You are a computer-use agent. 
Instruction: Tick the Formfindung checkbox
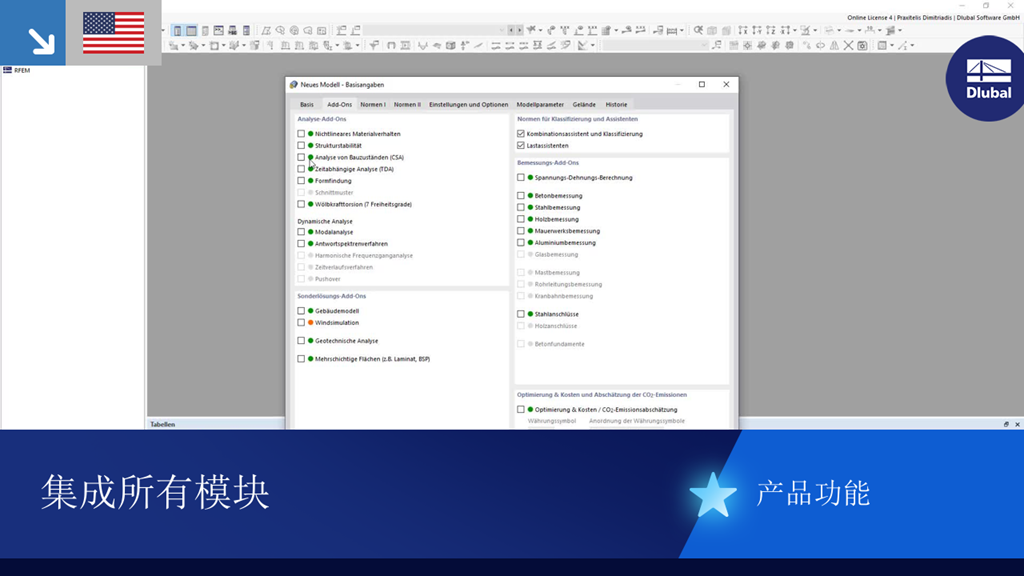pos(301,181)
